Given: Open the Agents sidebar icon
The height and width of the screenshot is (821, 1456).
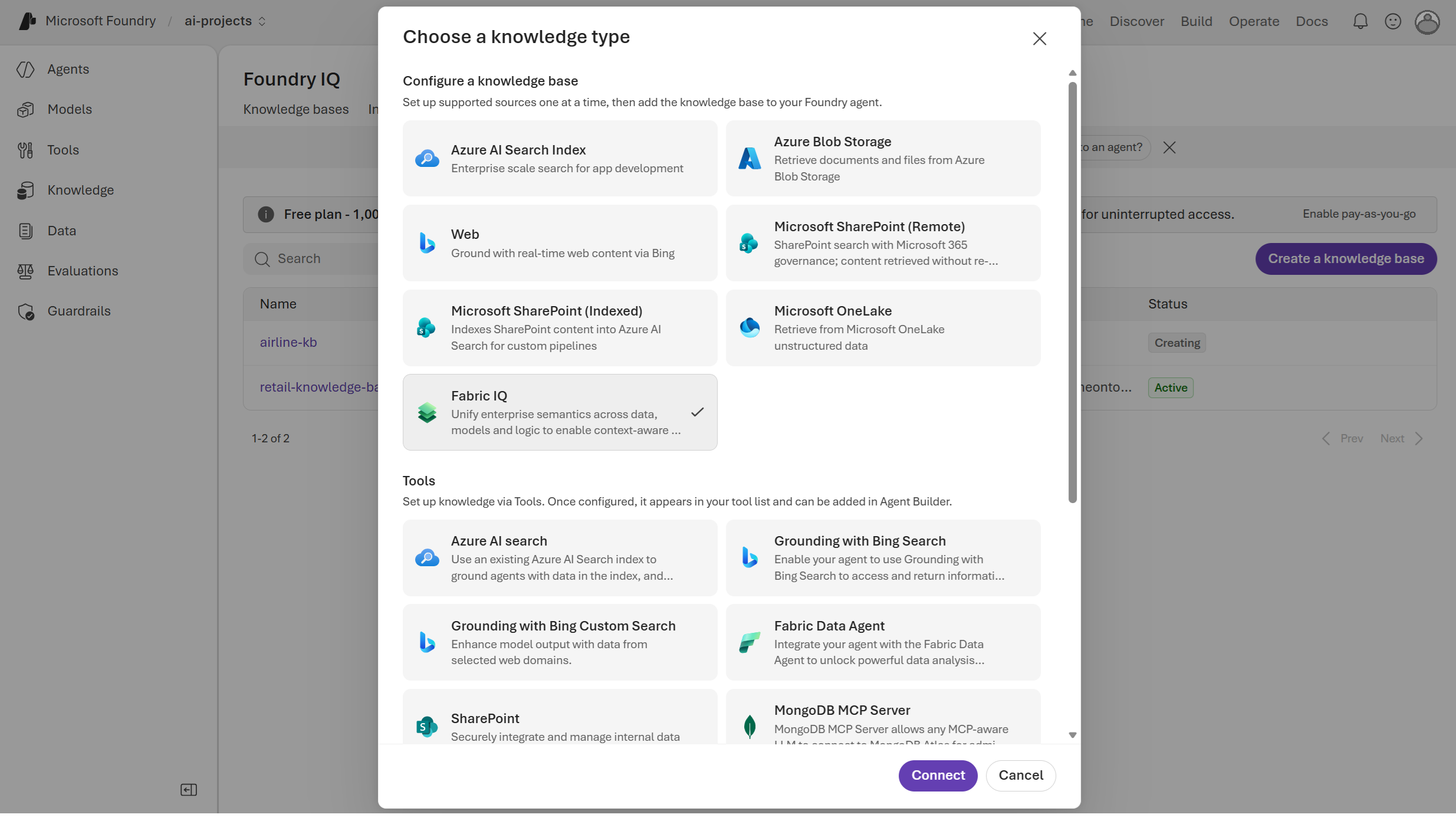Looking at the screenshot, I should point(25,70).
